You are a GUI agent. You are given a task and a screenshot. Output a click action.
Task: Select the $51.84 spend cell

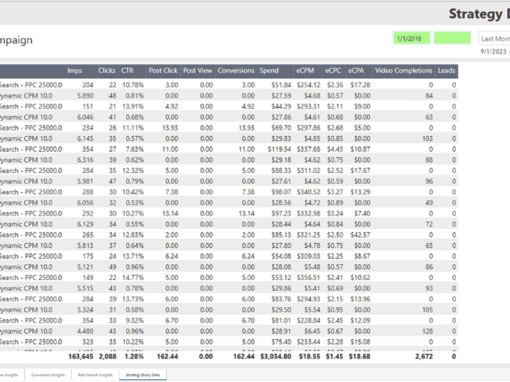tap(281, 85)
